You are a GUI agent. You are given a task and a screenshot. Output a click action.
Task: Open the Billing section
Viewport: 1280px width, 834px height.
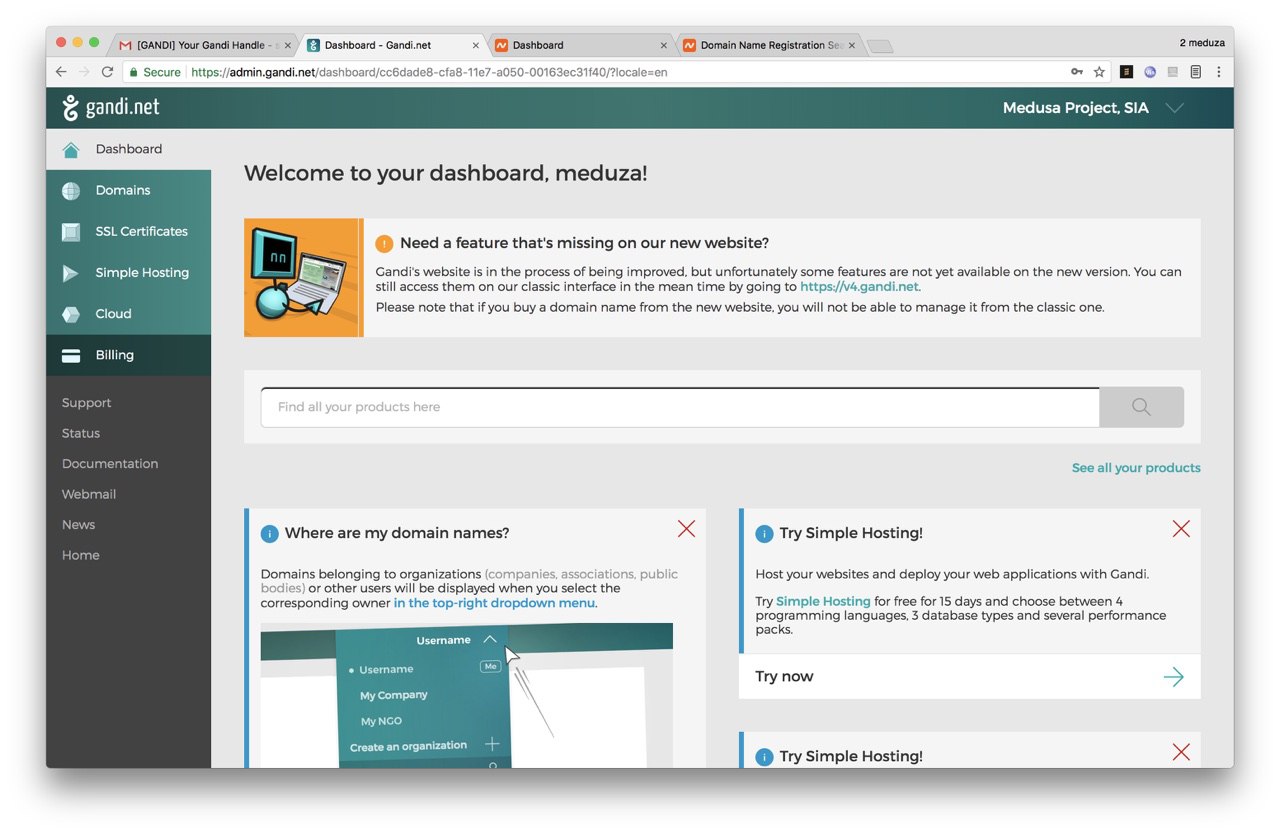[x=128, y=355]
